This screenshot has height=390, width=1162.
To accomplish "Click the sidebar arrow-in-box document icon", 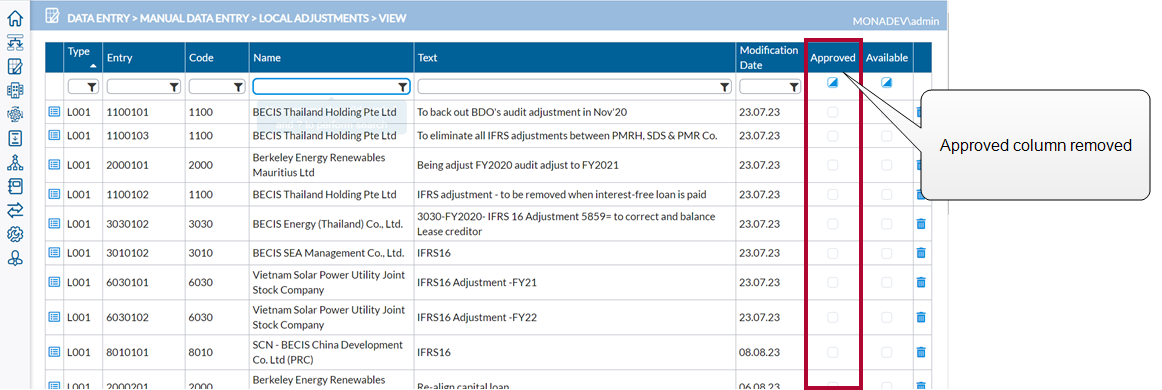I will (15, 138).
